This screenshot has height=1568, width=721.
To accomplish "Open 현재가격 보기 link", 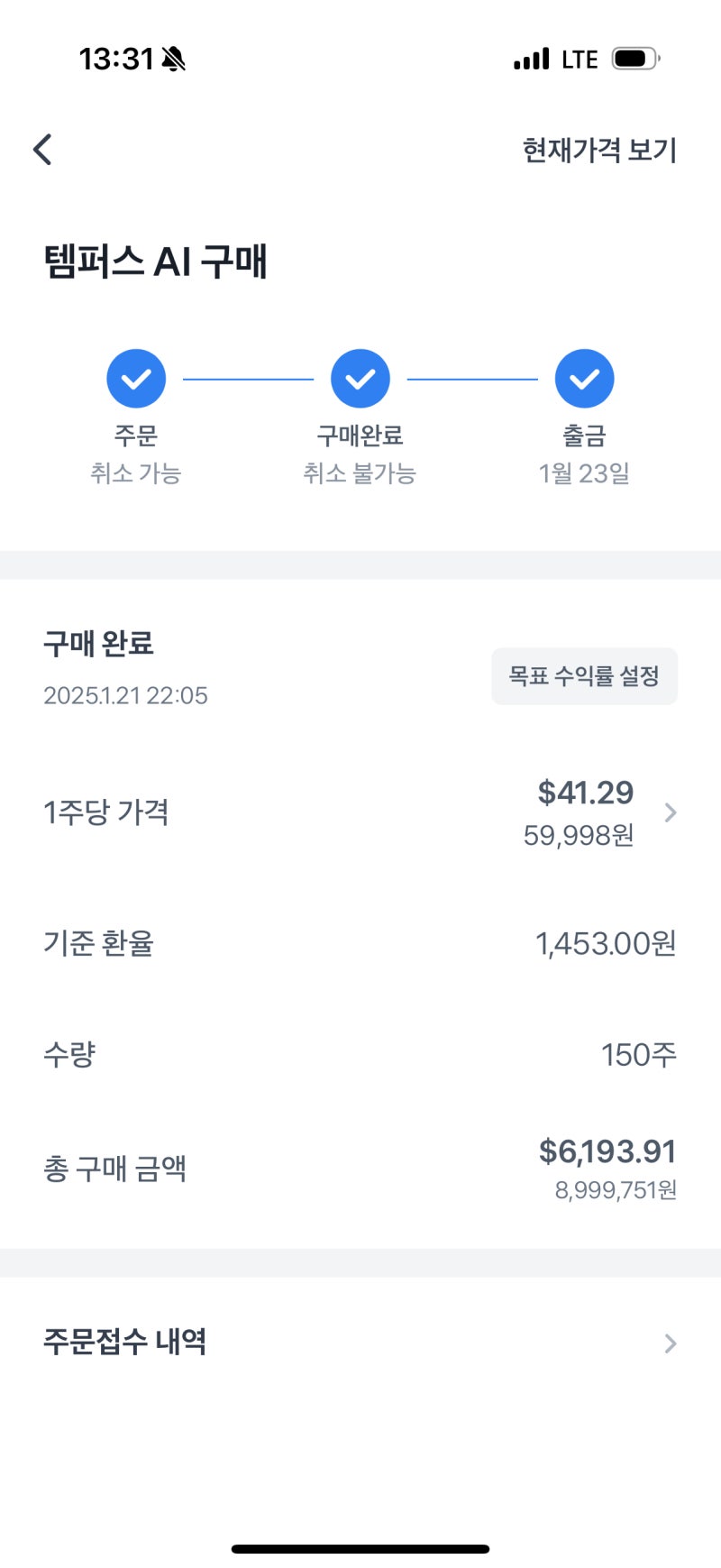I will (x=599, y=150).
